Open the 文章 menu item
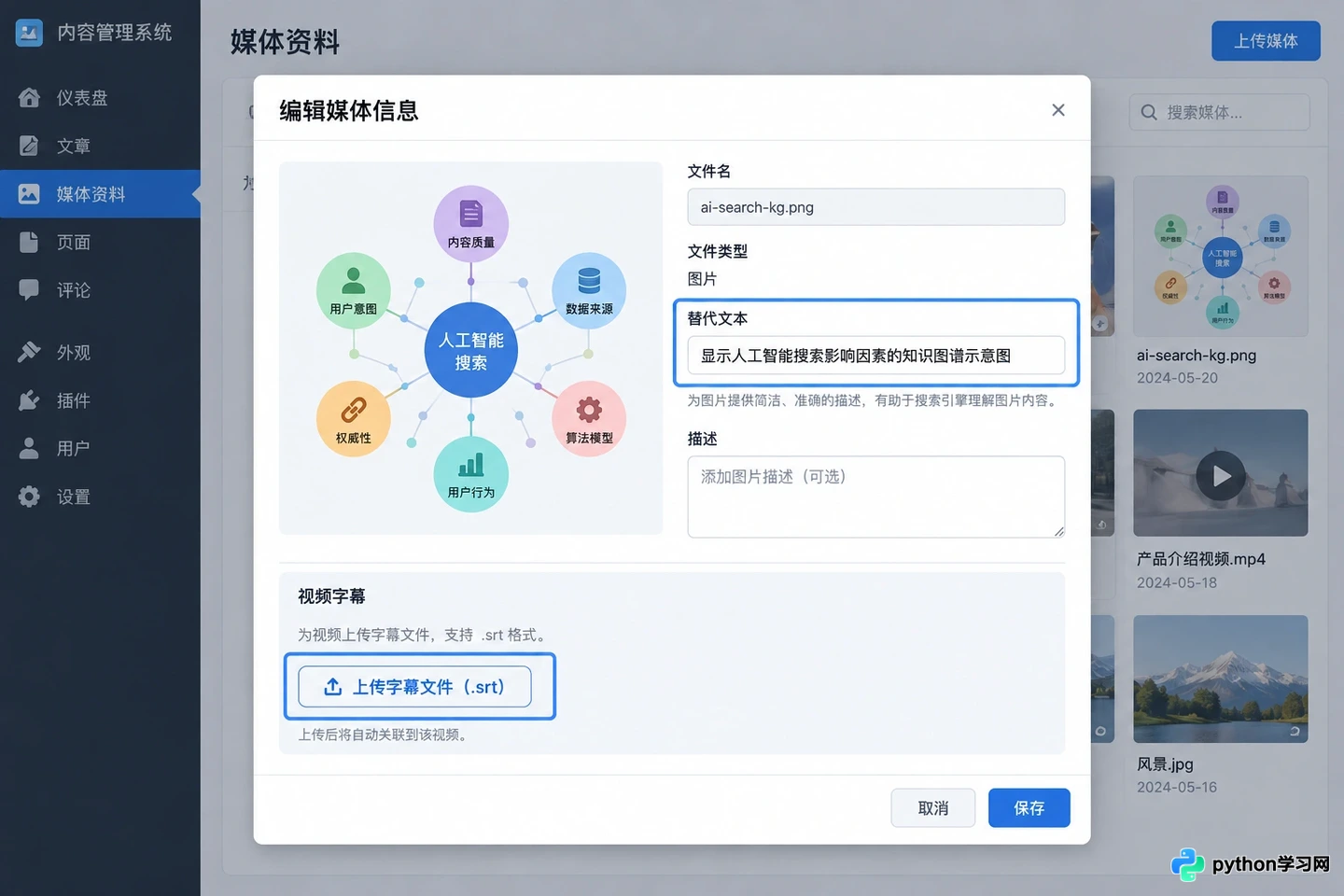This screenshot has width=1344, height=896. click(100, 146)
